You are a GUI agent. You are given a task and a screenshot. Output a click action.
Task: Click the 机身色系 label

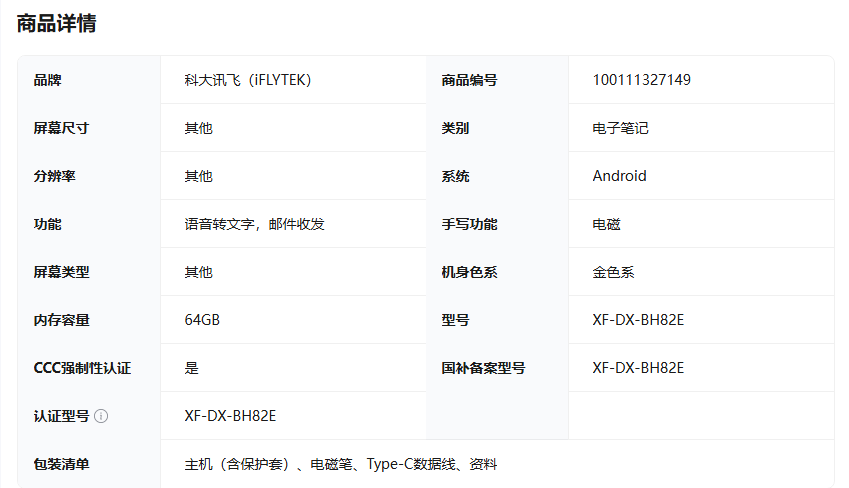click(469, 272)
